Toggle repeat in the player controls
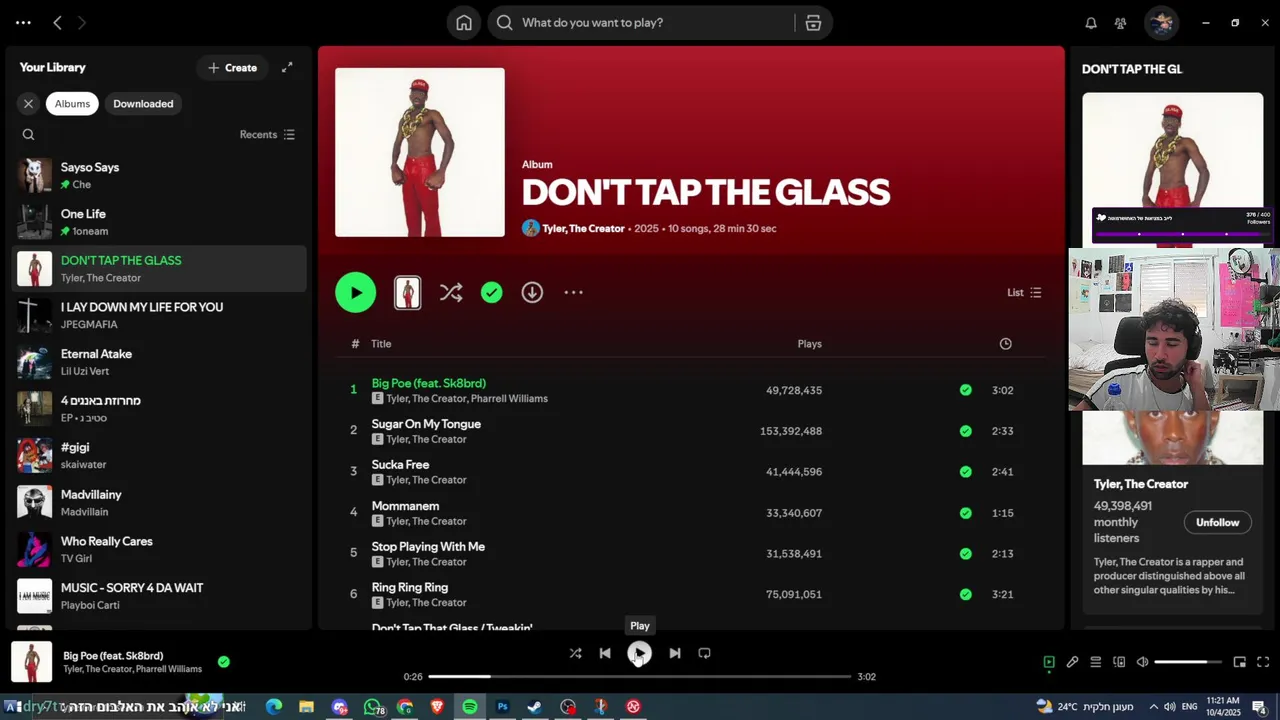Image resolution: width=1280 pixels, height=720 pixels. [x=704, y=653]
